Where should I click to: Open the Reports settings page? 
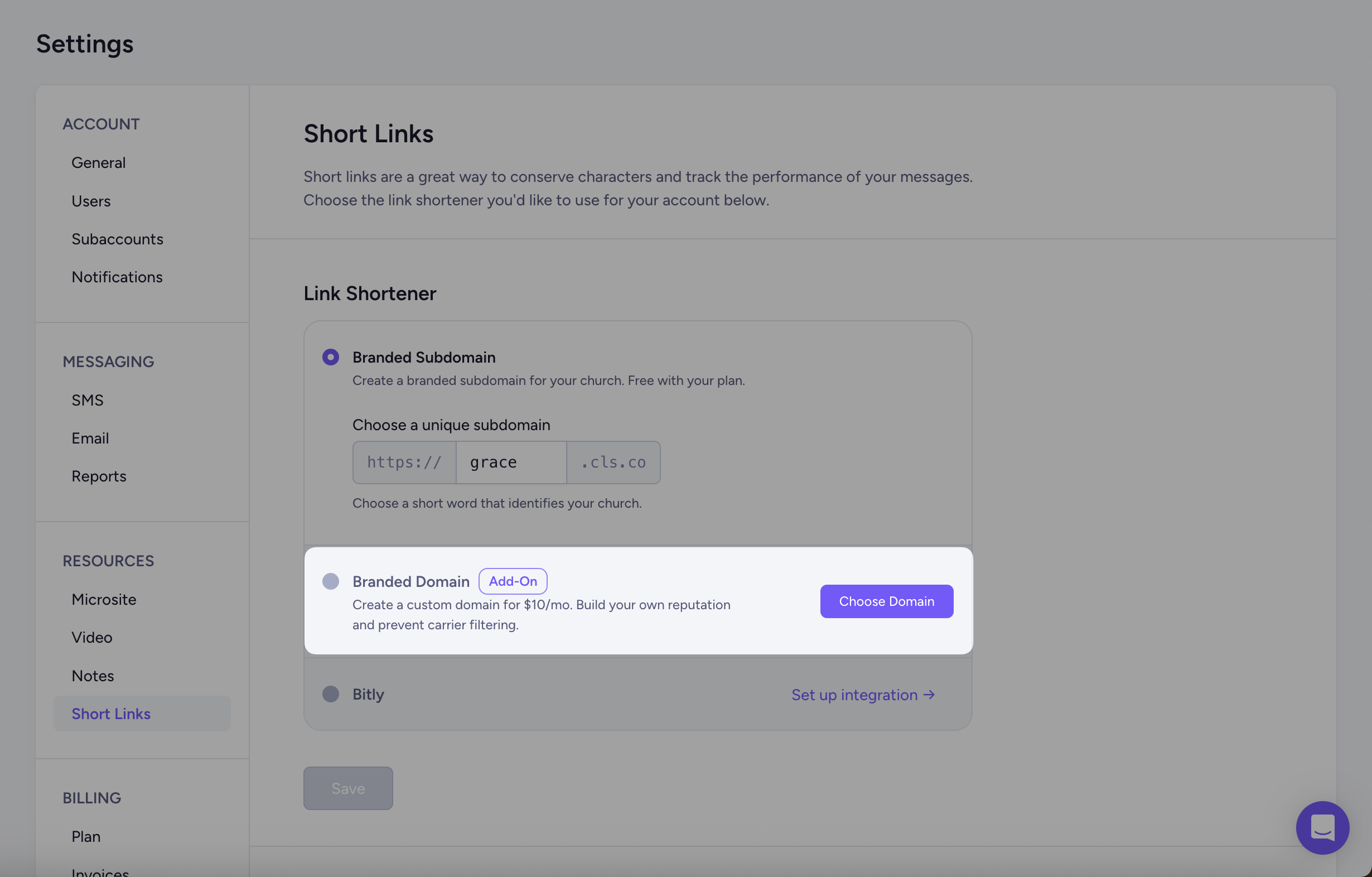coord(99,476)
